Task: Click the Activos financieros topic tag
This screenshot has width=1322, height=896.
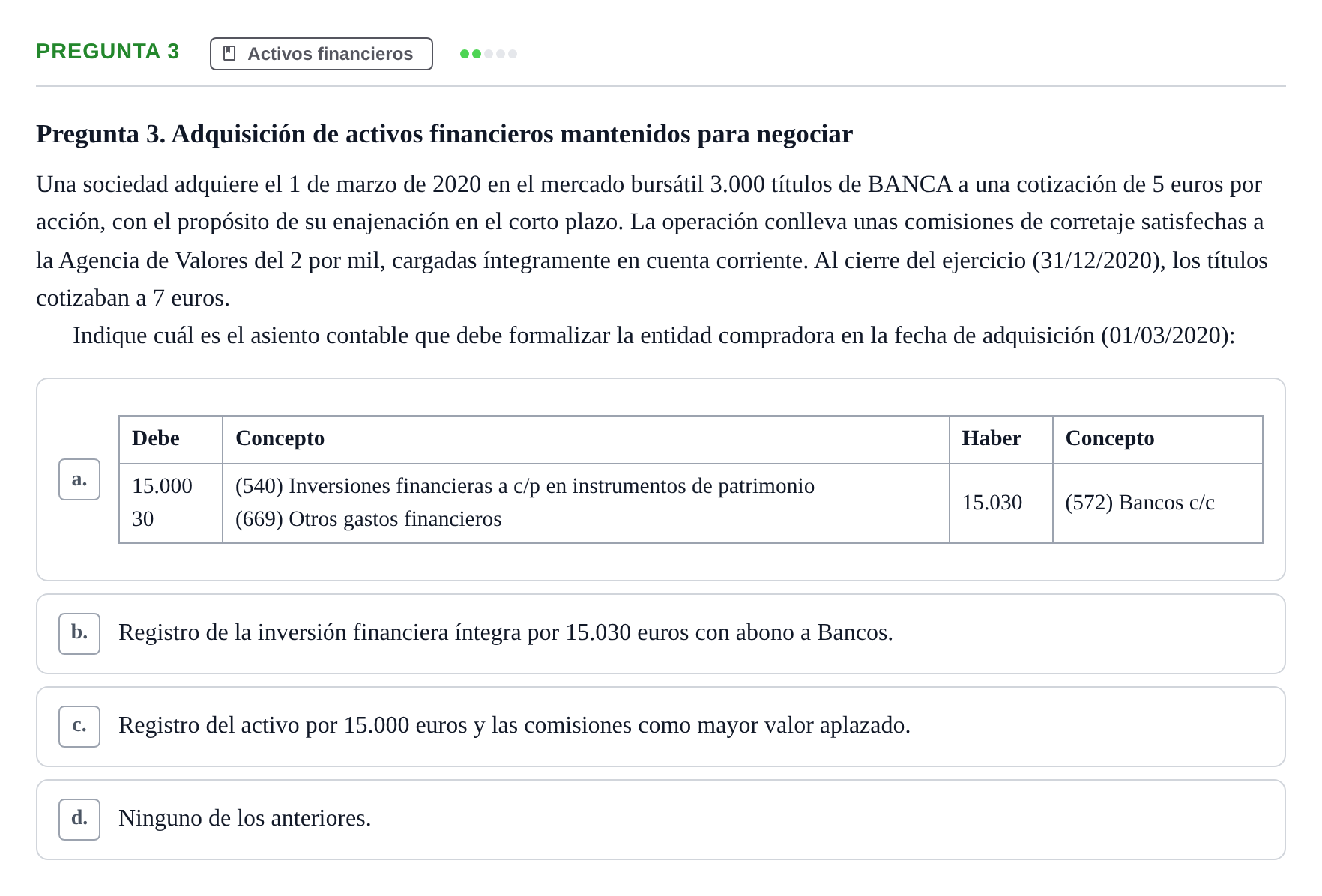Action: (x=322, y=54)
